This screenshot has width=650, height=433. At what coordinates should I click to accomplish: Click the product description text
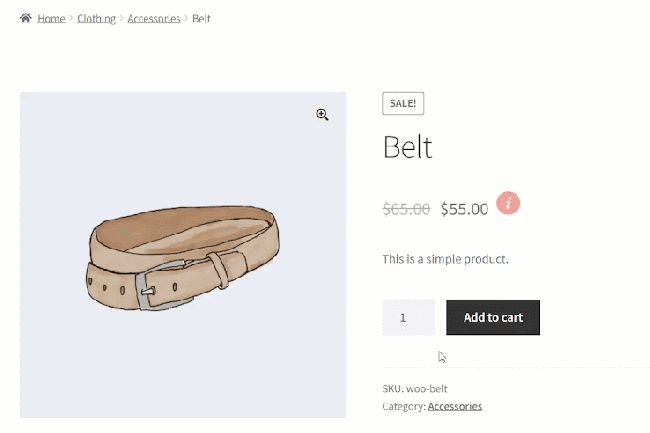click(445, 260)
